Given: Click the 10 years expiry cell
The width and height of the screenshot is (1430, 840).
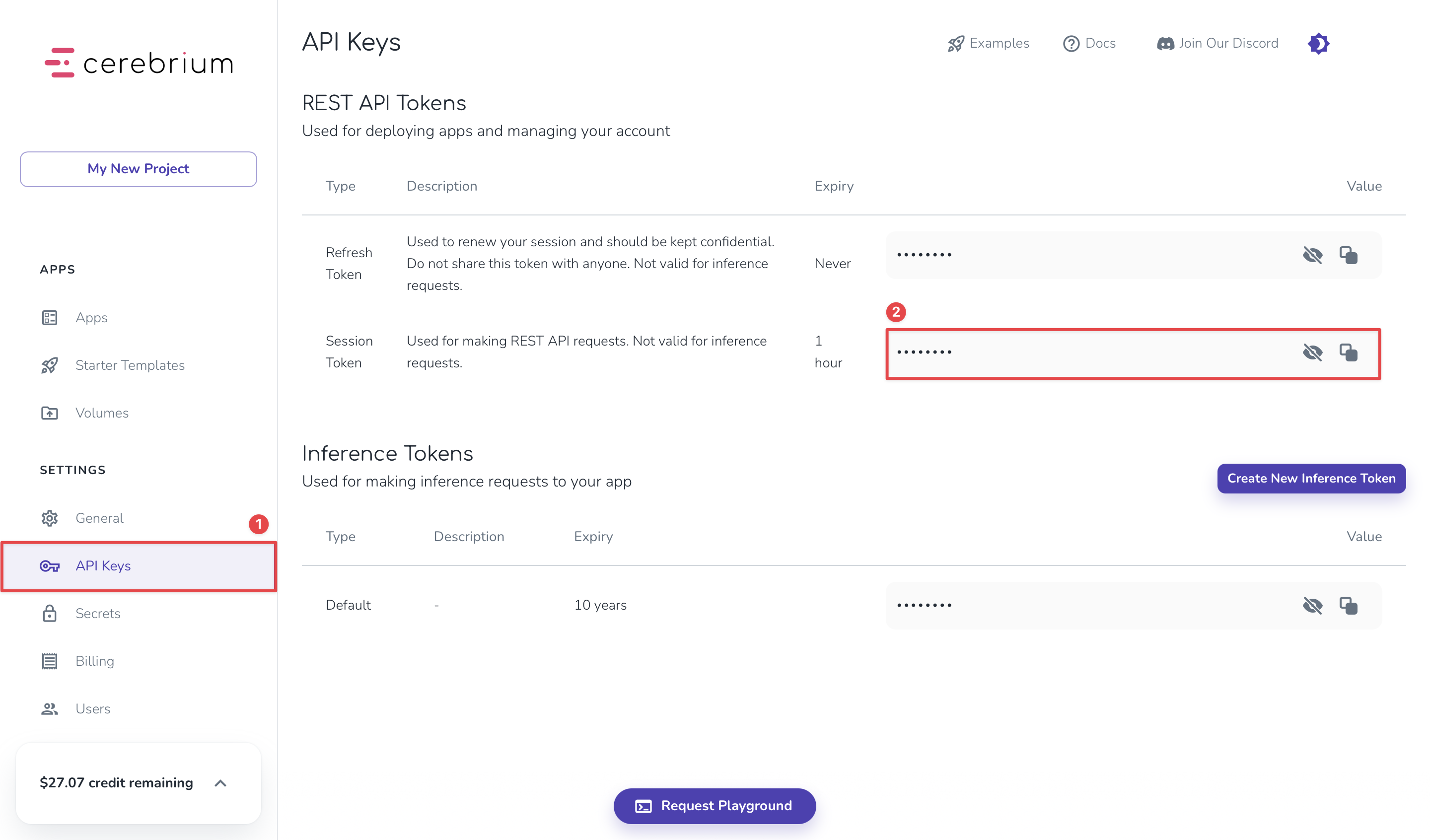Looking at the screenshot, I should coord(600,605).
